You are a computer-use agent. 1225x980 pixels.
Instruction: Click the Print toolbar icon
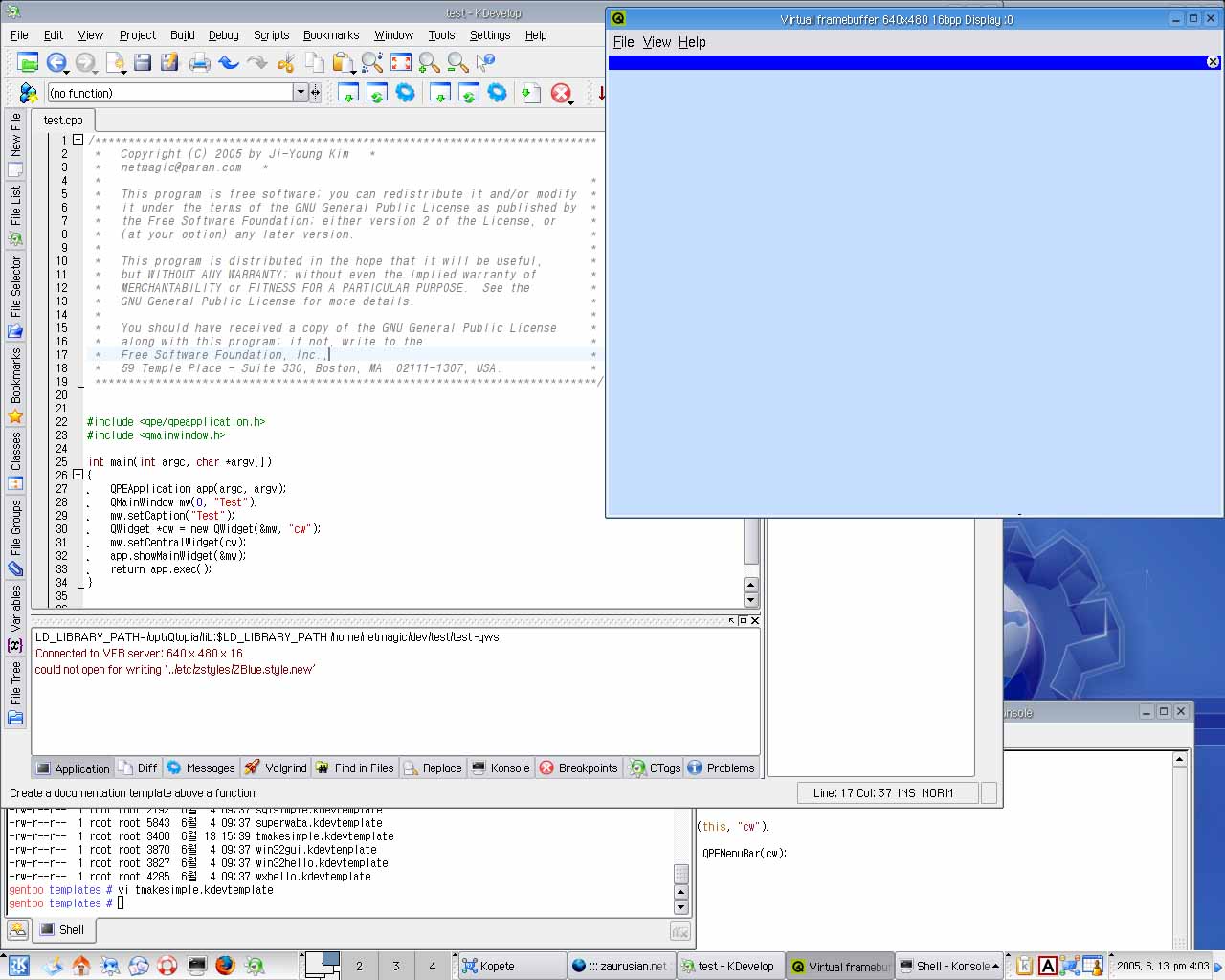(199, 62)
